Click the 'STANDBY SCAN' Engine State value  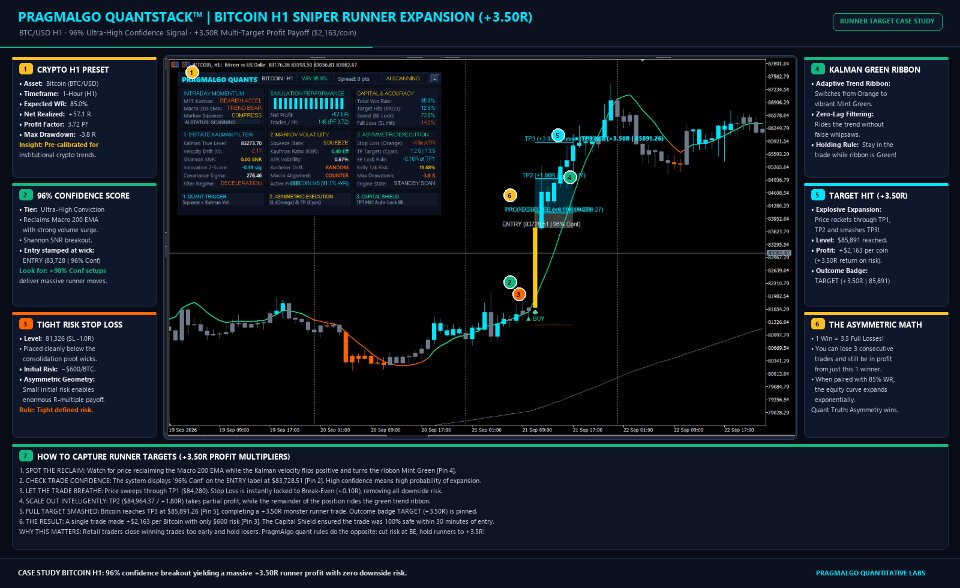[414, 183]
